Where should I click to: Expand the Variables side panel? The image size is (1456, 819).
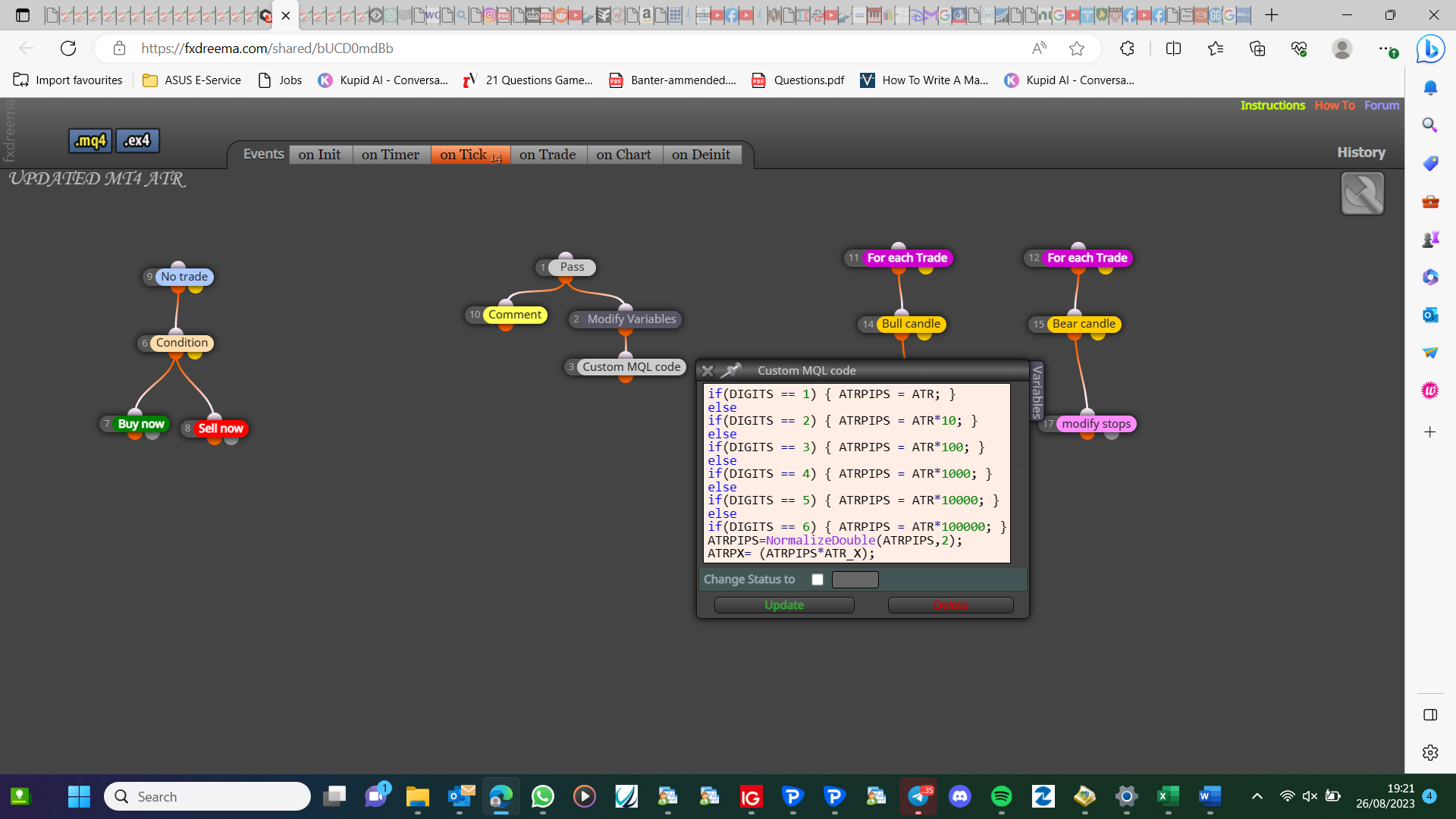(1037, 391)
